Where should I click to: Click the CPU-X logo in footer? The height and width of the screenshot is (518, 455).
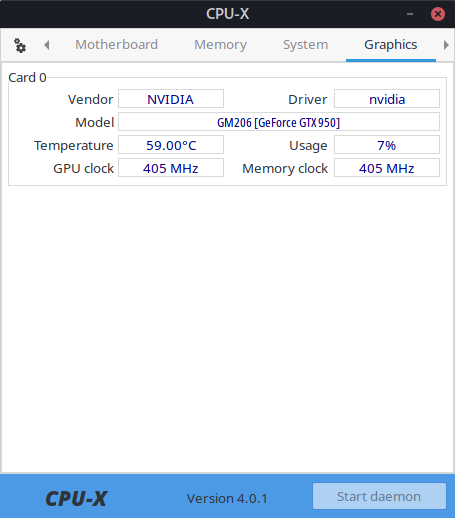click(76, 499)
